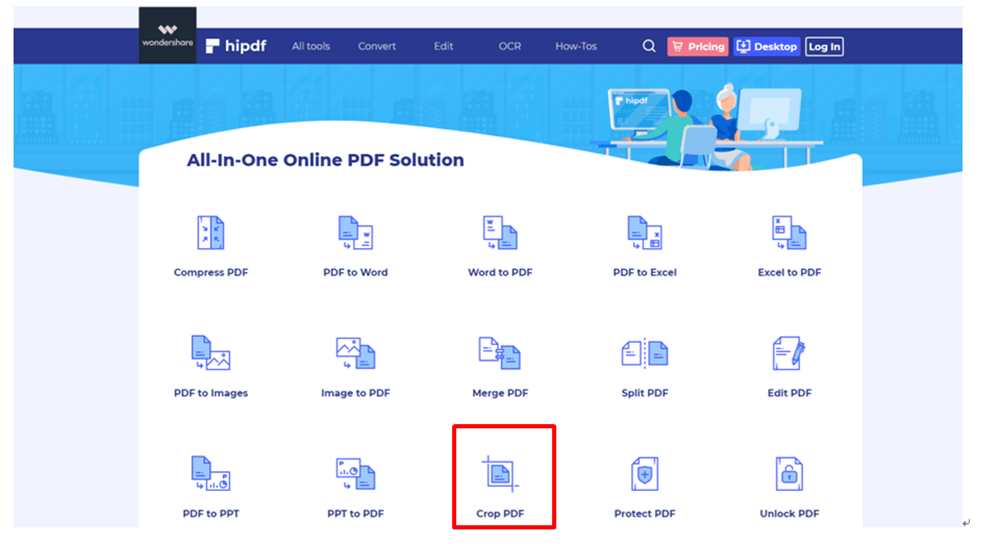
Task: Open the PDF to Excel icon
Action: tap(644, 233)
